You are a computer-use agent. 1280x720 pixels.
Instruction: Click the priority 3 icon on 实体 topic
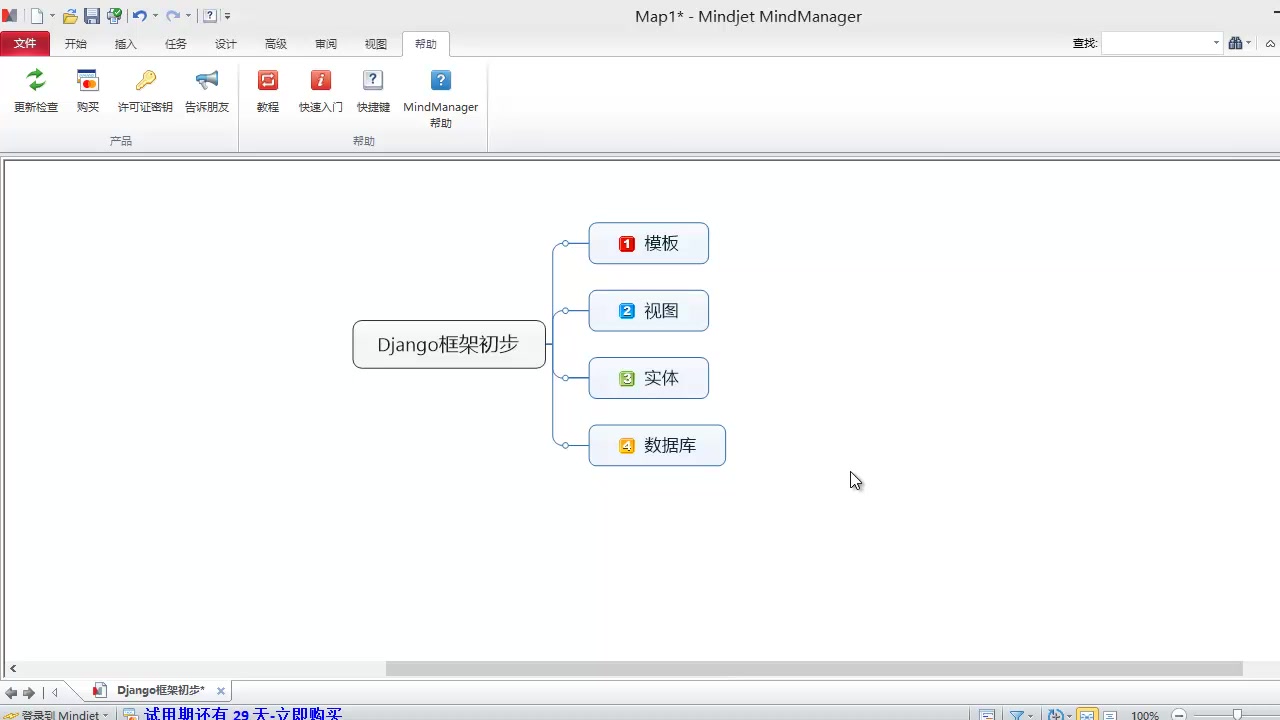pos(627,378)
